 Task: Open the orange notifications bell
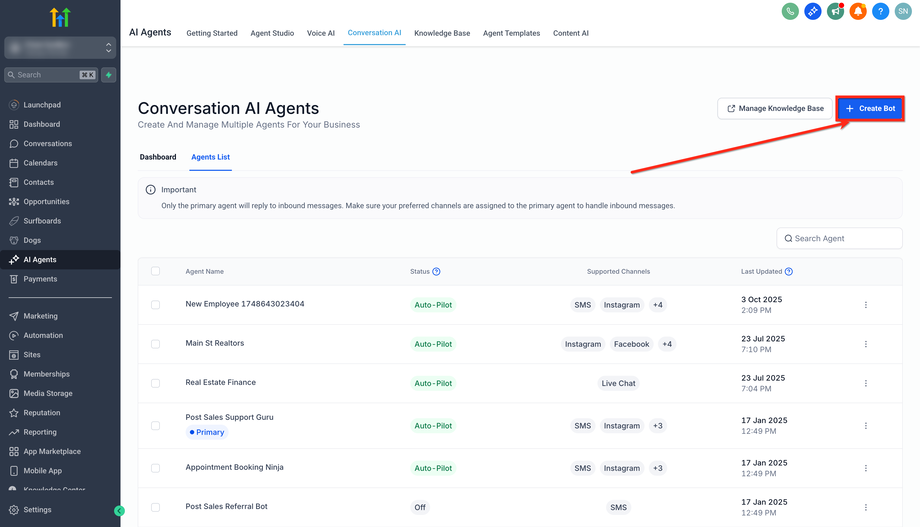(x=858, y=11)
